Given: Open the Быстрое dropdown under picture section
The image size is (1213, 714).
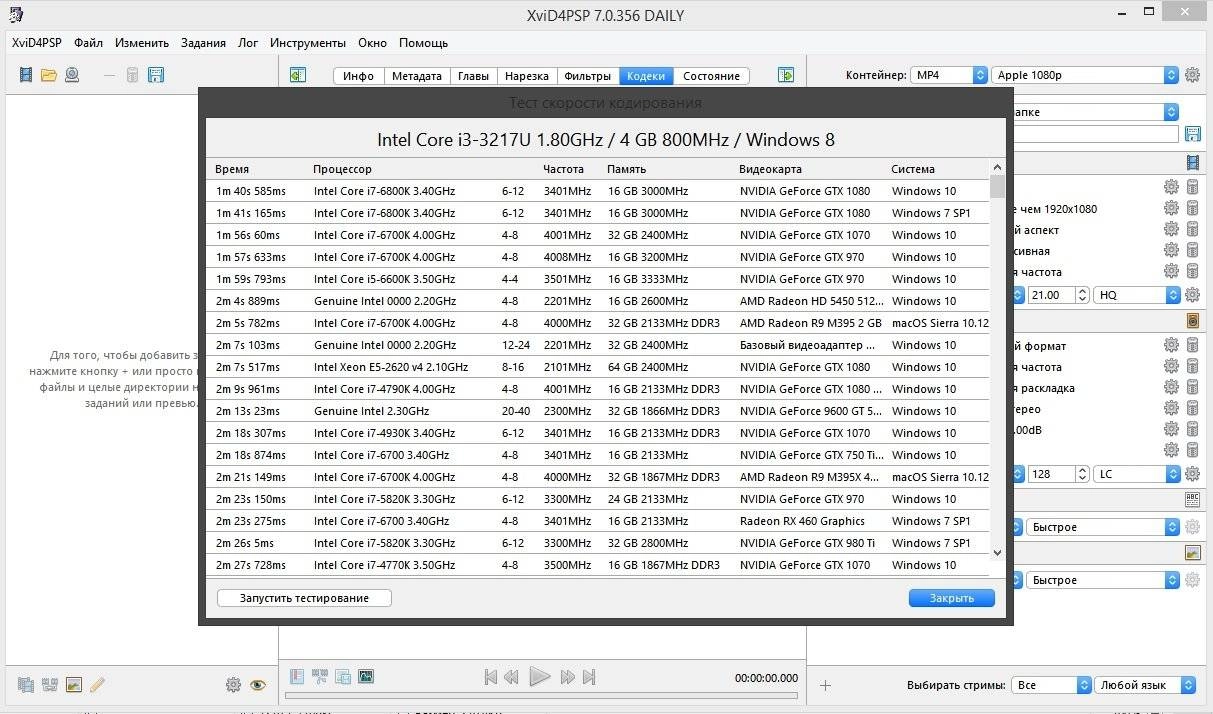Looking at the screenshot, I should click(x=1102, y=580).
